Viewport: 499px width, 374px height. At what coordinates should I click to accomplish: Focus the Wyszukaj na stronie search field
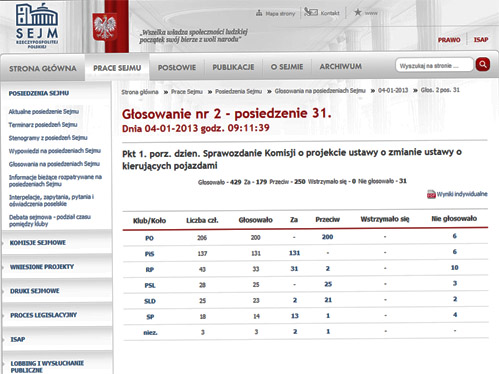click(x=434, y=65)
